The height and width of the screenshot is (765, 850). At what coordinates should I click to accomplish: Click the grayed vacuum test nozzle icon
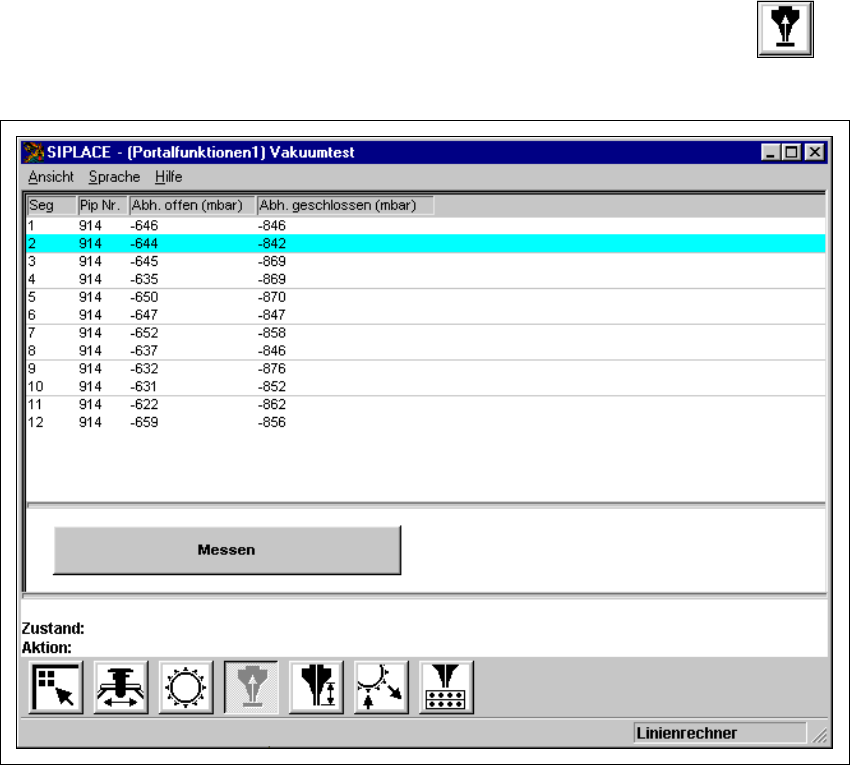tap(250, 688)
